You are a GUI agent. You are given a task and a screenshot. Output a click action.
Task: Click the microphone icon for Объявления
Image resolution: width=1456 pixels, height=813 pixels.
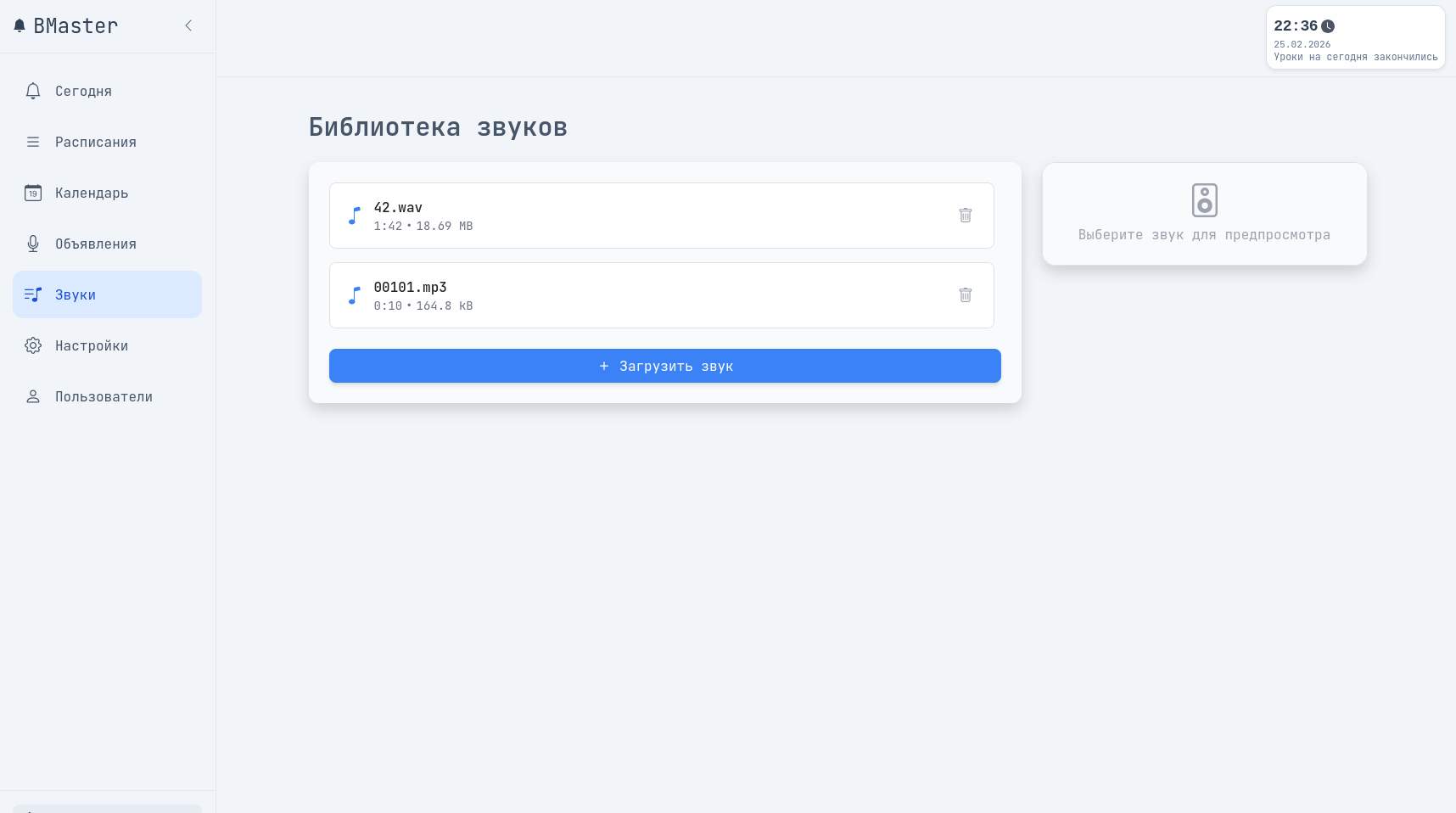coord(33,244)
